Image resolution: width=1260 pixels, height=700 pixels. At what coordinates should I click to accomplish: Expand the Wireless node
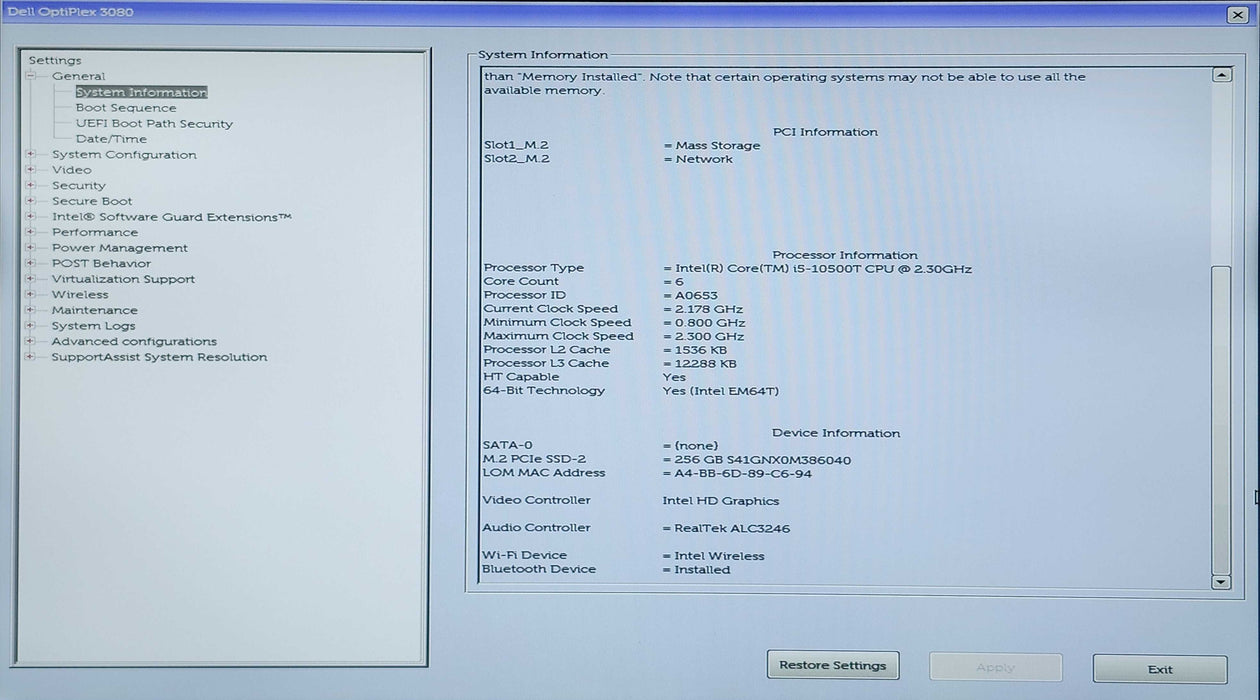pyautogui.click(x=31, y=295)
